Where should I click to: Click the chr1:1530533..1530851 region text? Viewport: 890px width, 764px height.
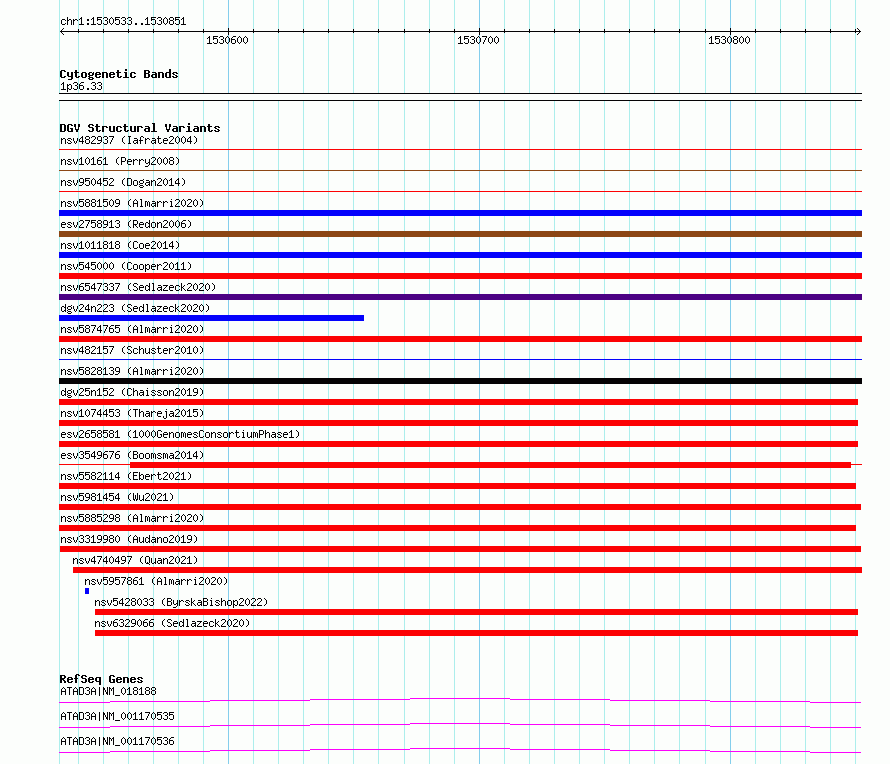click(123, 22)
